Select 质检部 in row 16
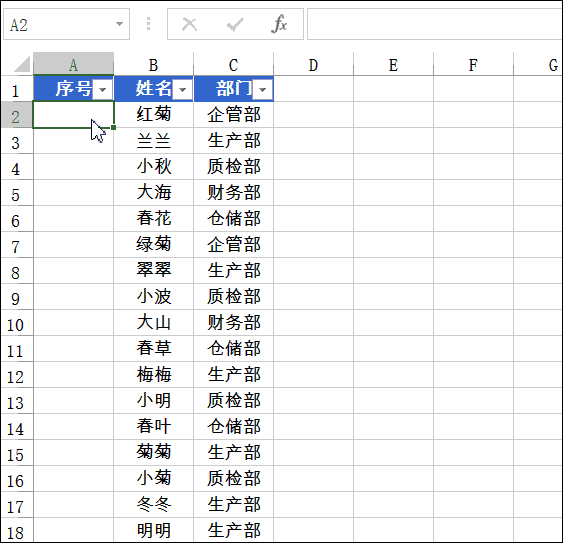The width and height of the screenshot is (563, 543). [x=234, y=479]
